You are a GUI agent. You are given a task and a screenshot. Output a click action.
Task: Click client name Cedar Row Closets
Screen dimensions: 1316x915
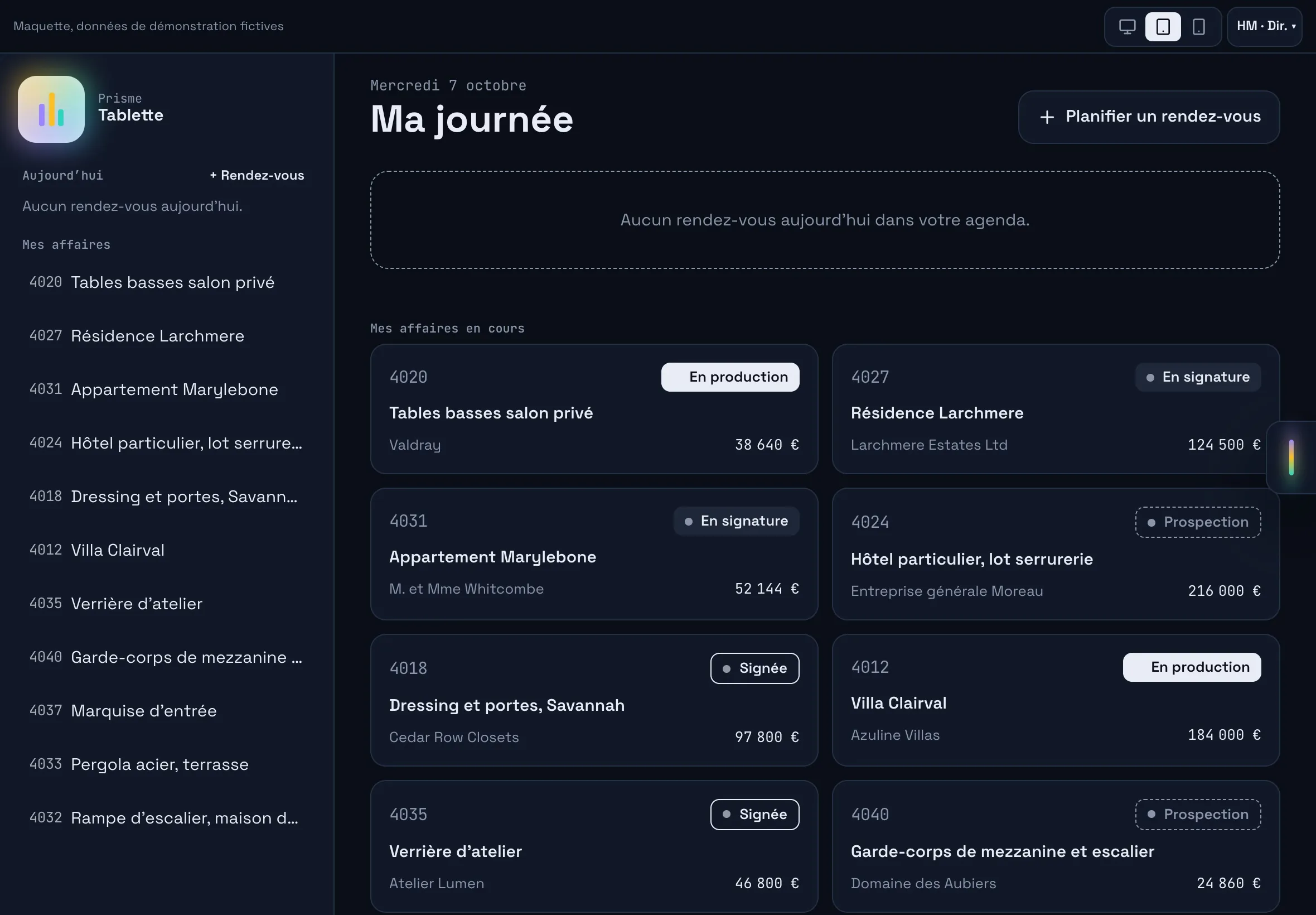point(454,737)
